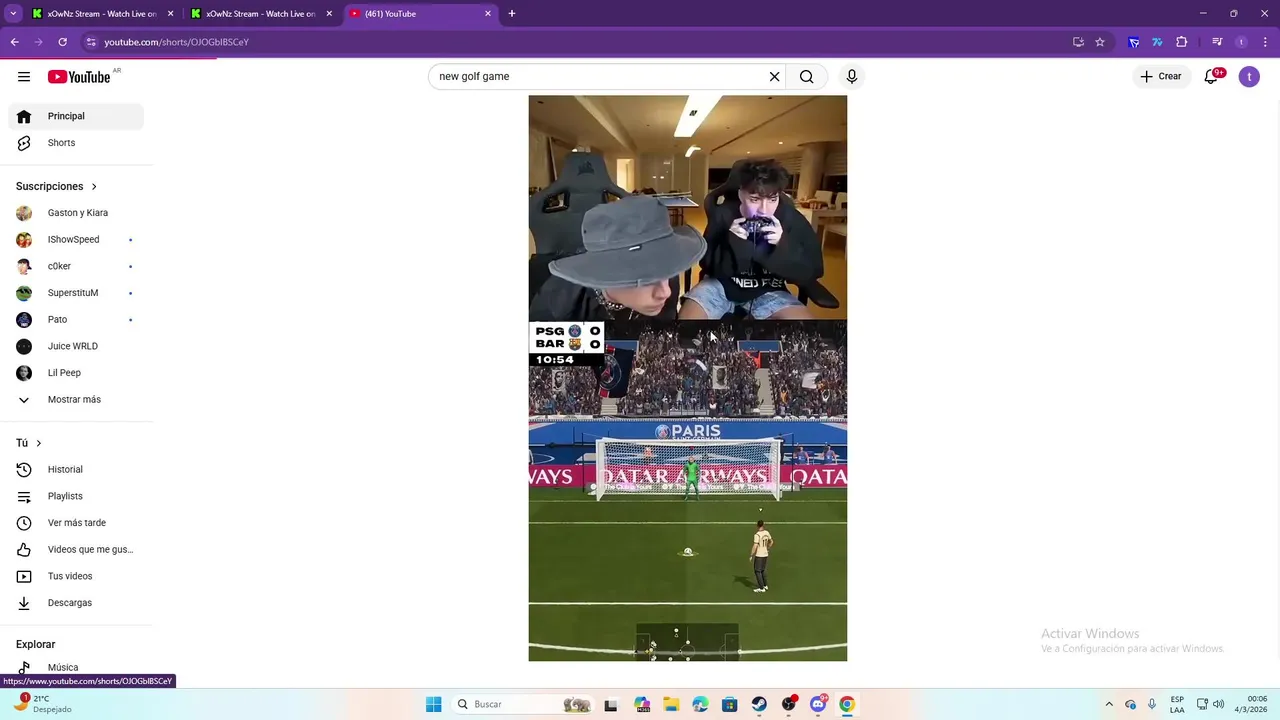Show hidden system tray icons

1109,704
